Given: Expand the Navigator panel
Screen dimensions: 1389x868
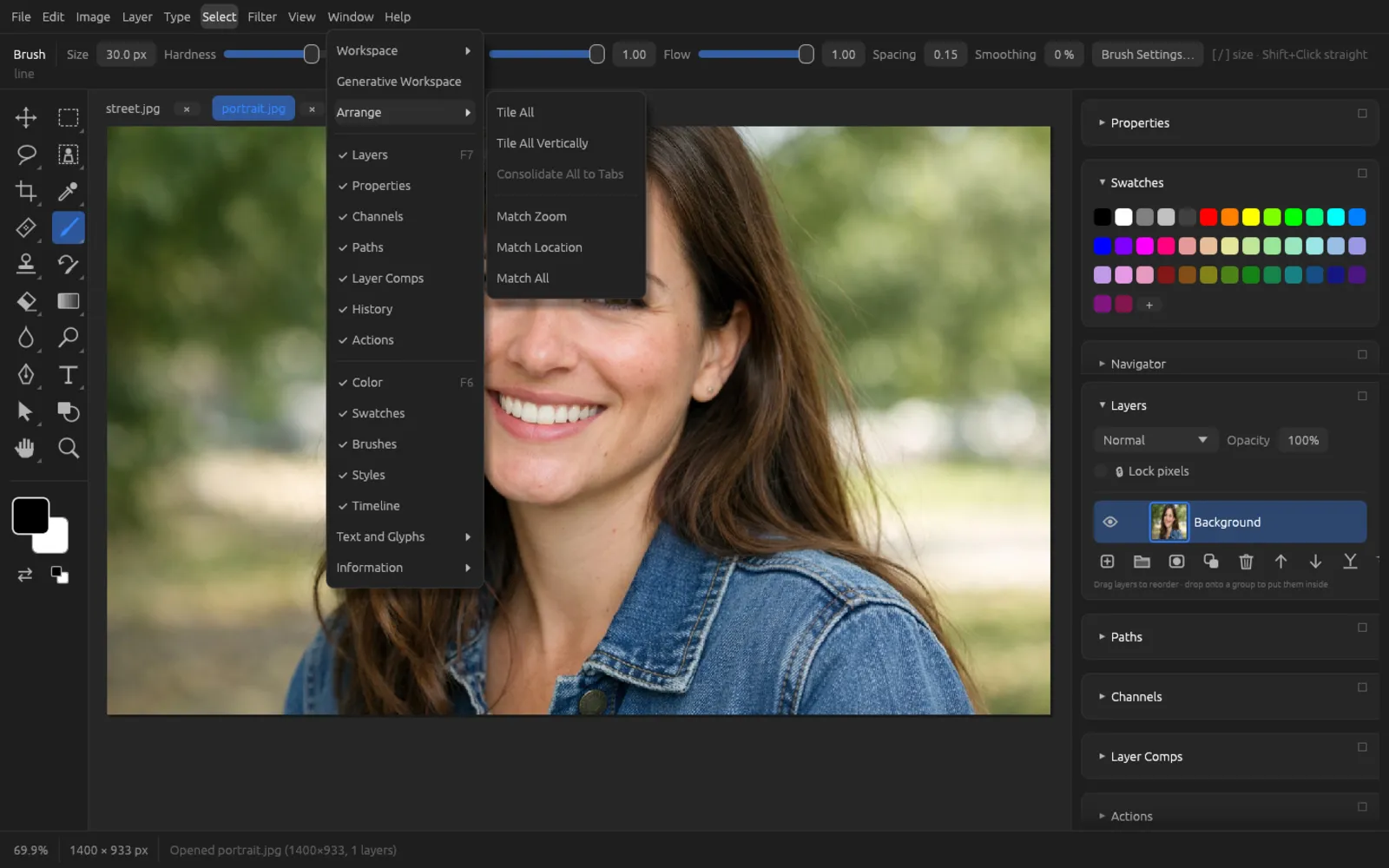Looking at the screenshot, I should pos(1138,364).
